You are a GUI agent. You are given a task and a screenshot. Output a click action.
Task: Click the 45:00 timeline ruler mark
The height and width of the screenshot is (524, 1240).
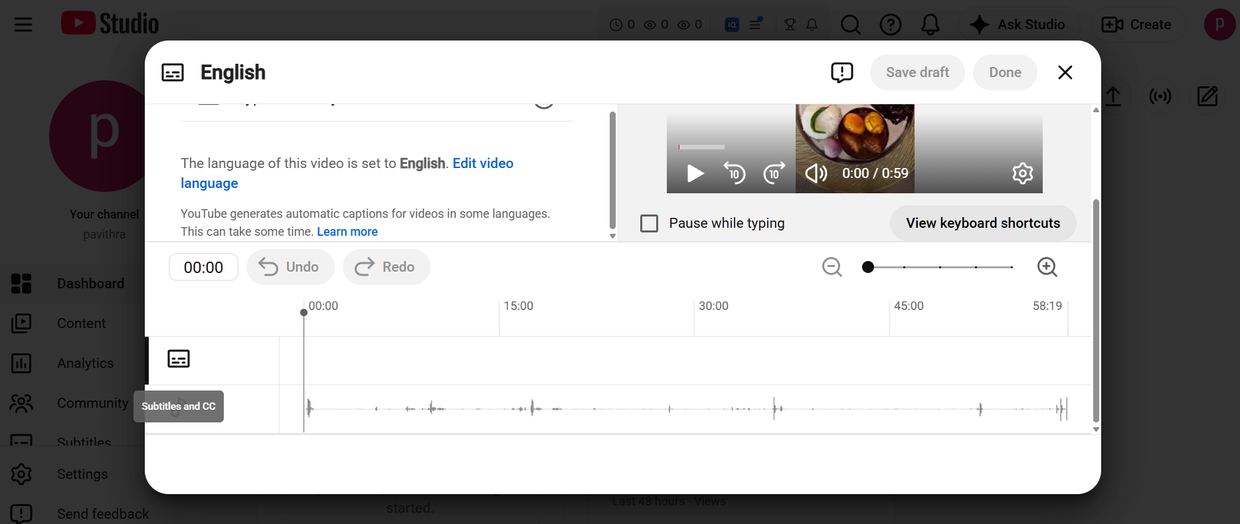click(x=908, y=306)
